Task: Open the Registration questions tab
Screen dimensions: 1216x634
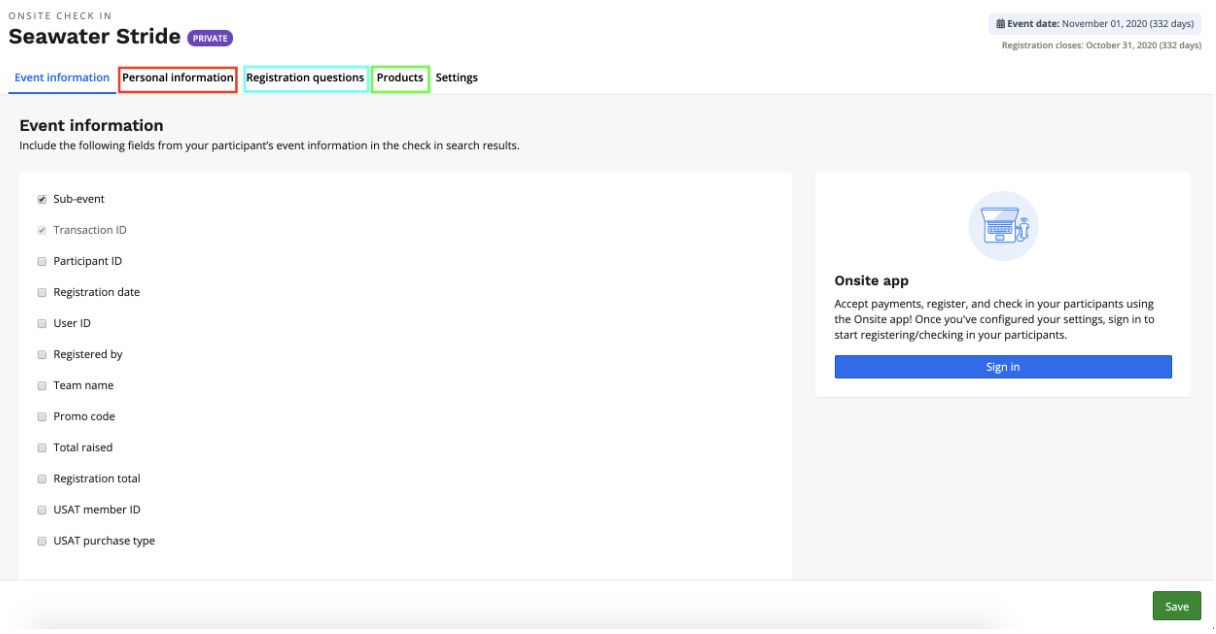Action: point(305,78)
